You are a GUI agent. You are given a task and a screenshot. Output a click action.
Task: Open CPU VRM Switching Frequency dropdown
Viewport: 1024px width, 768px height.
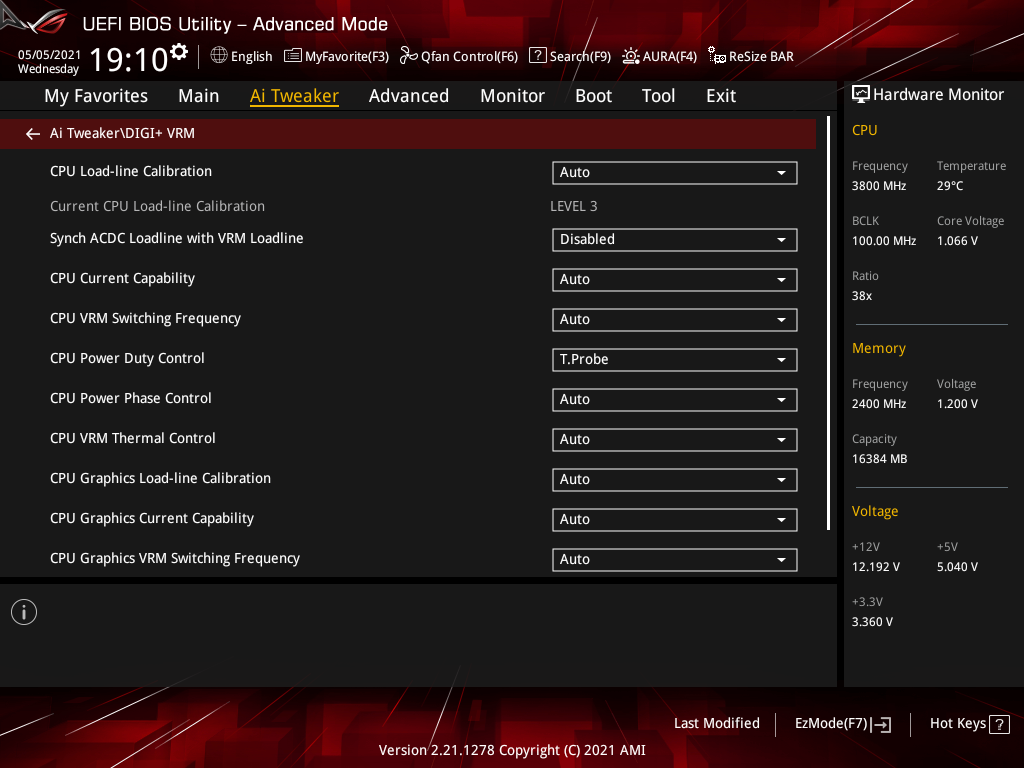tap(675, 319)
